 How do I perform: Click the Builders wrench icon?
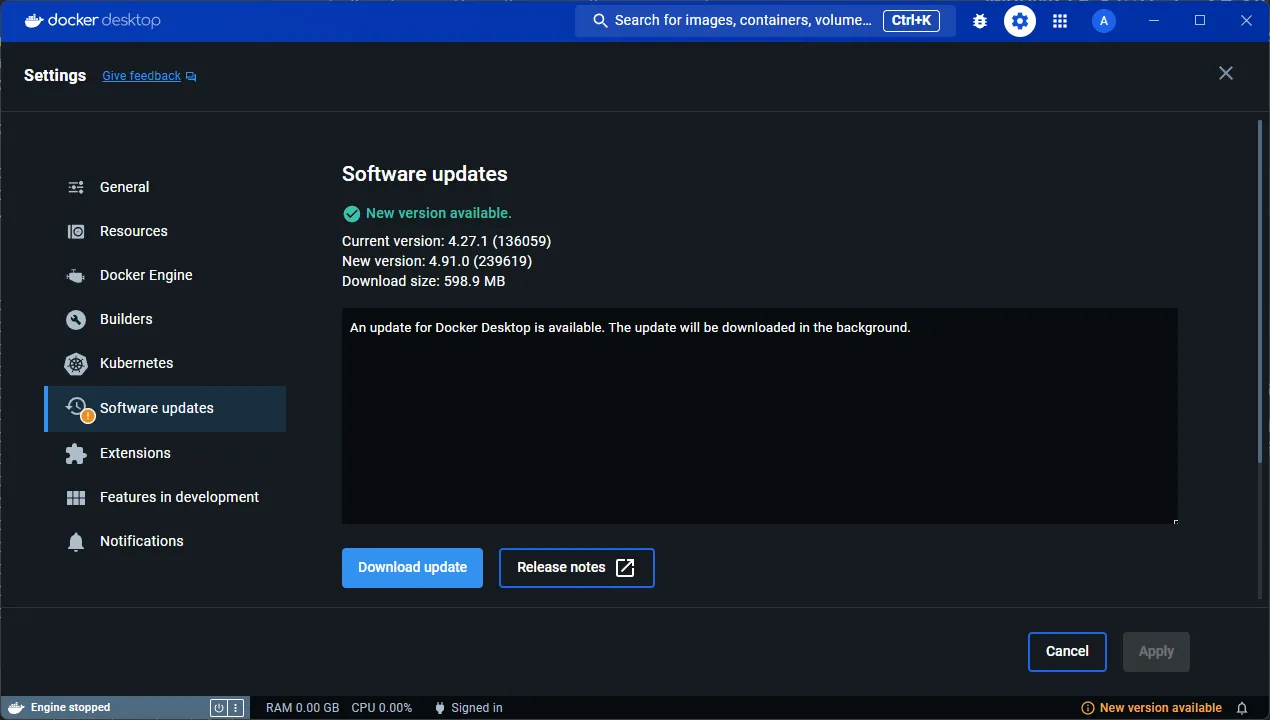point(76,319)
